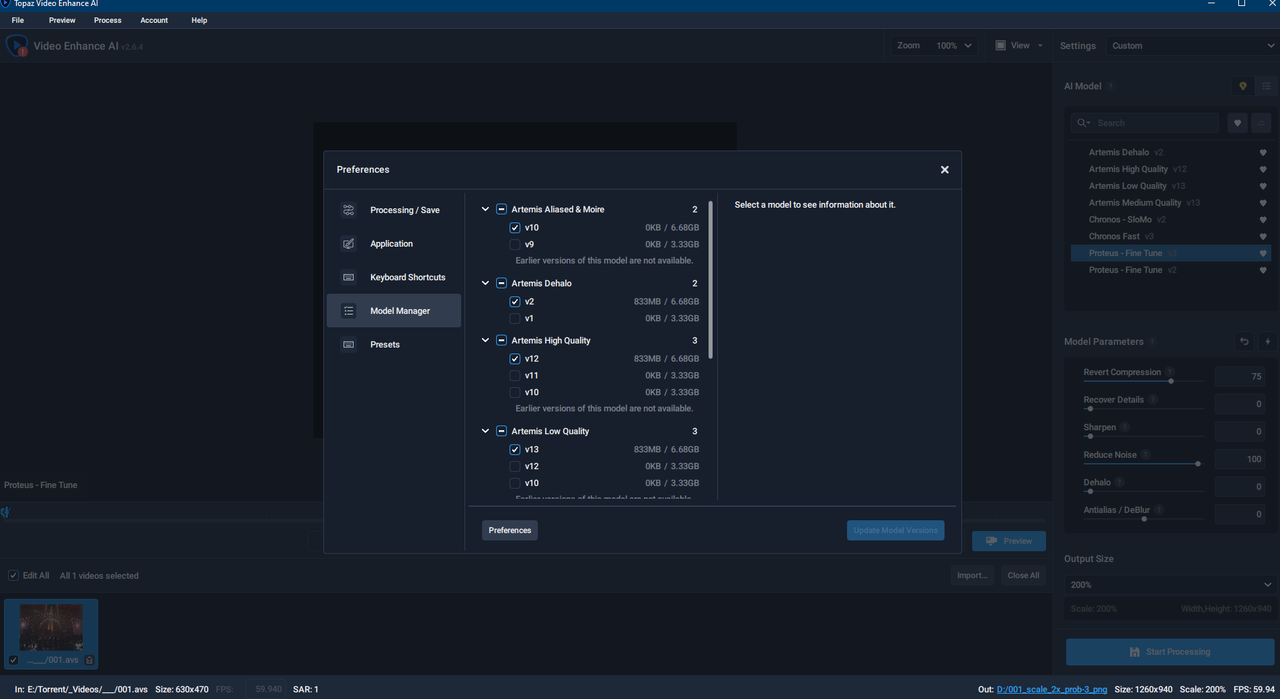This screenshot has height=699, width=1280.
Task: Collapse the Artemis High Quality group chevron
Action: pyautogui.click(x=486, y=341)
